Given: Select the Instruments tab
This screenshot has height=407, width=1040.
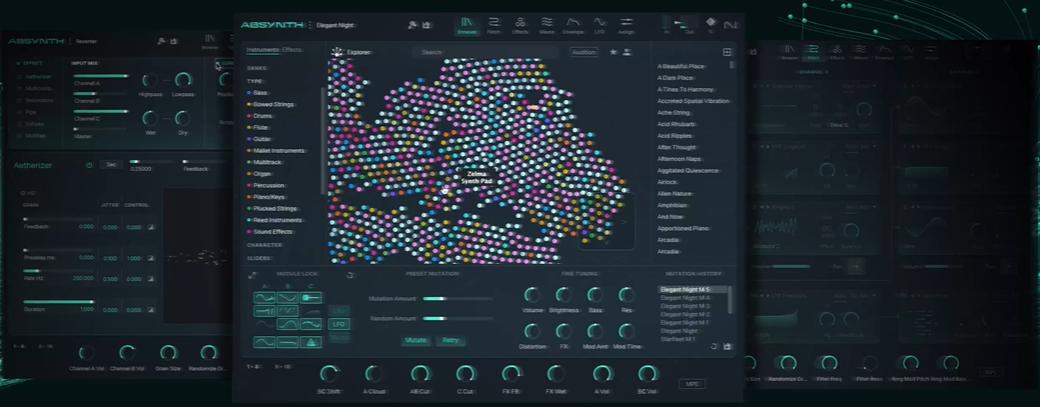Looking at the screenshot, I should click(262, 49).
